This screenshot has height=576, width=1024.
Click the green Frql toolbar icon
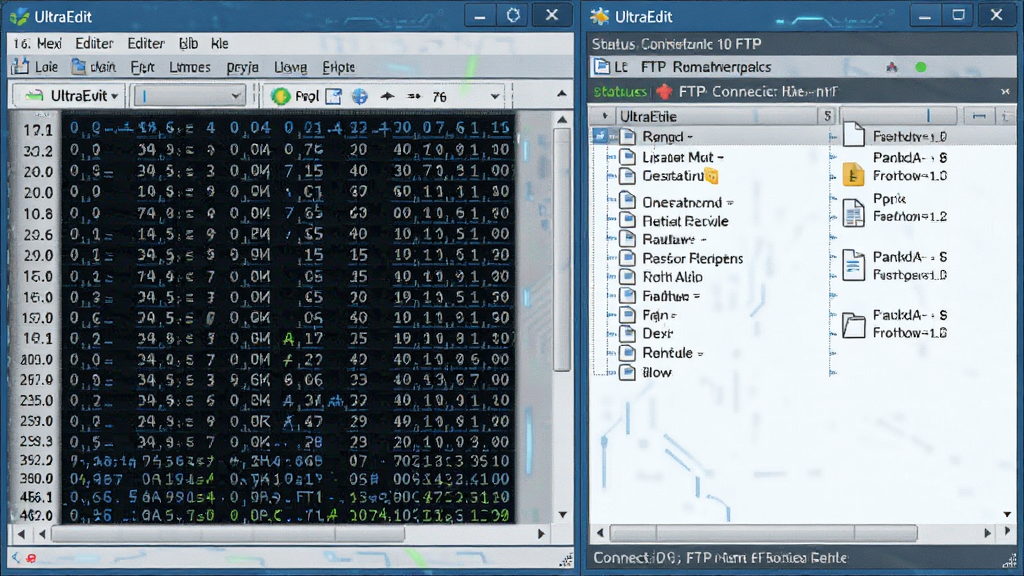[281, 96]
